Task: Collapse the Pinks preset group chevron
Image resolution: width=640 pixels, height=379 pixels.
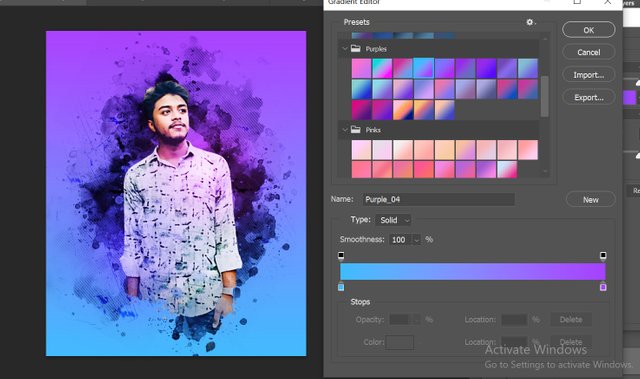Action: click(x=344, y=130)
